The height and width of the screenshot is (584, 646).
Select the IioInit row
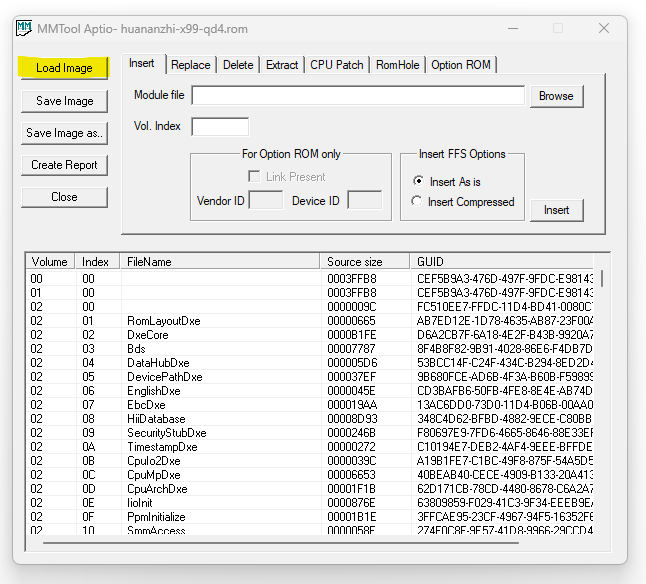(x=310, y=503)
